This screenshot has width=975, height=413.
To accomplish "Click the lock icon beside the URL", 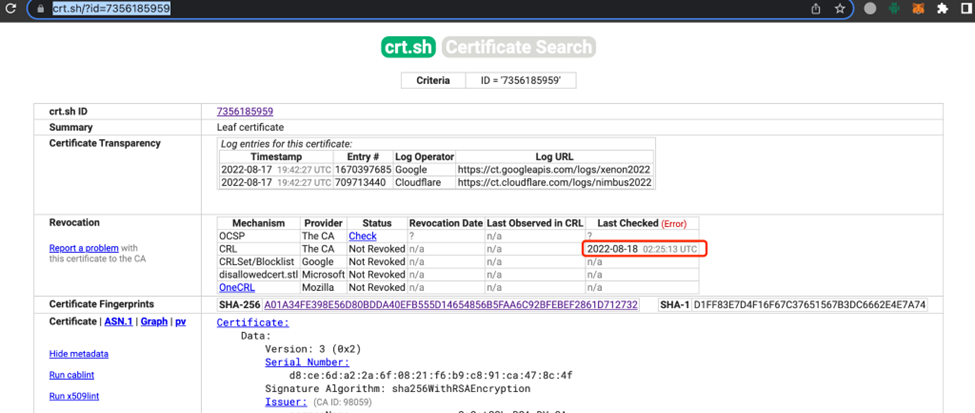I will 41,9.
